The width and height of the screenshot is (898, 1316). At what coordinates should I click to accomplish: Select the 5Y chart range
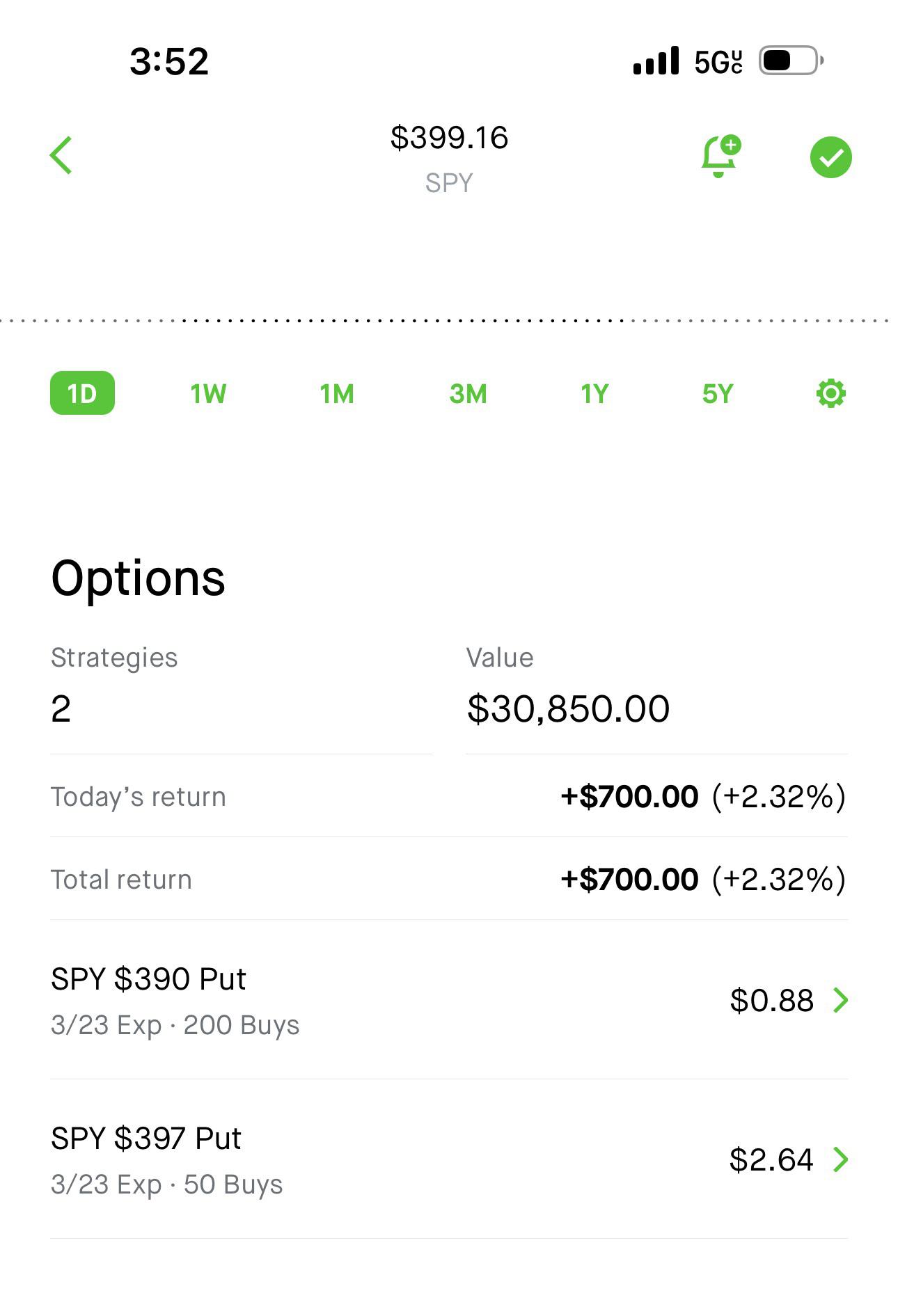click(x=718, y=394)
